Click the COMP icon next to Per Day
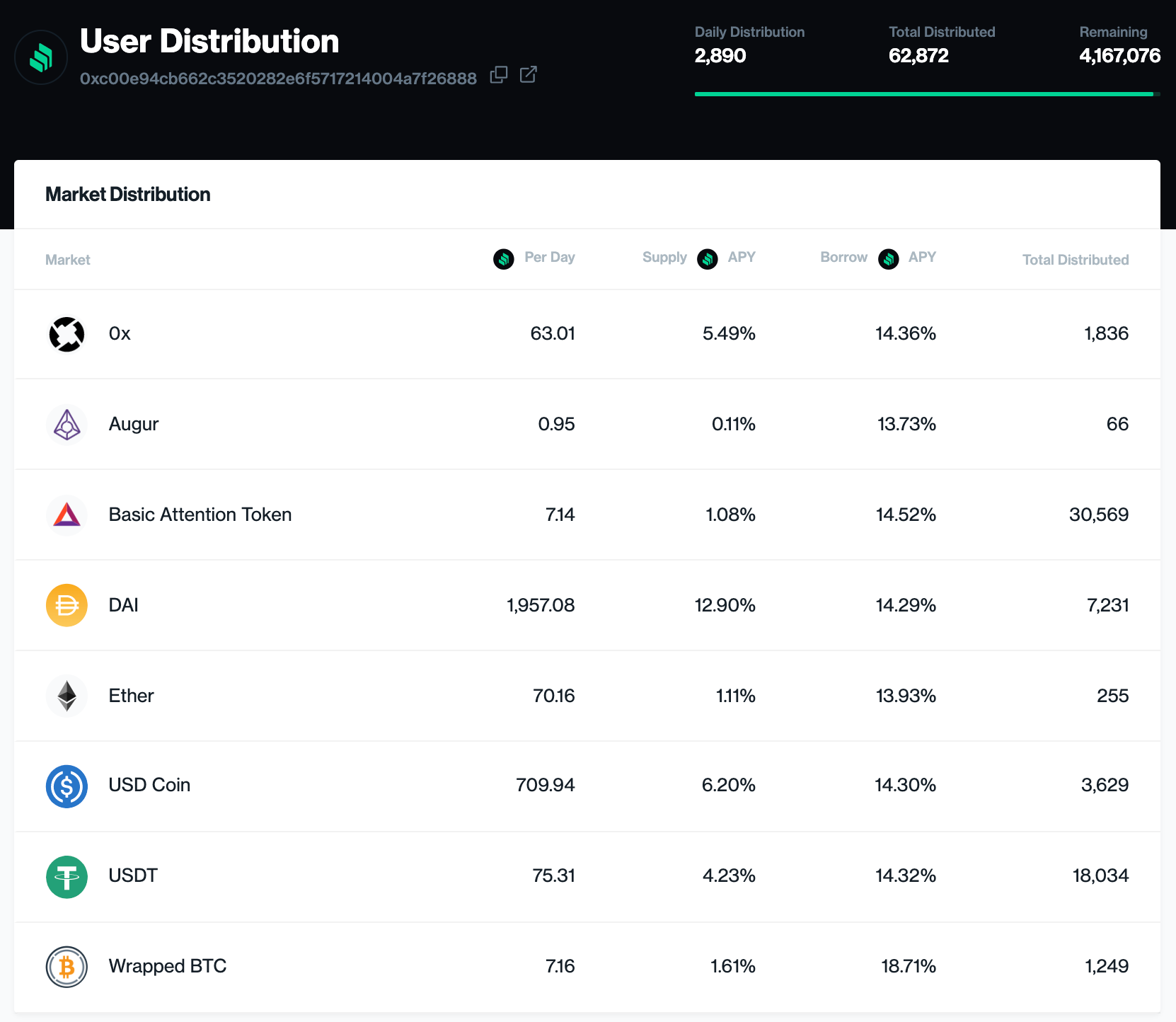This screenshot has height=1022, width=1176. pos(504,259)
